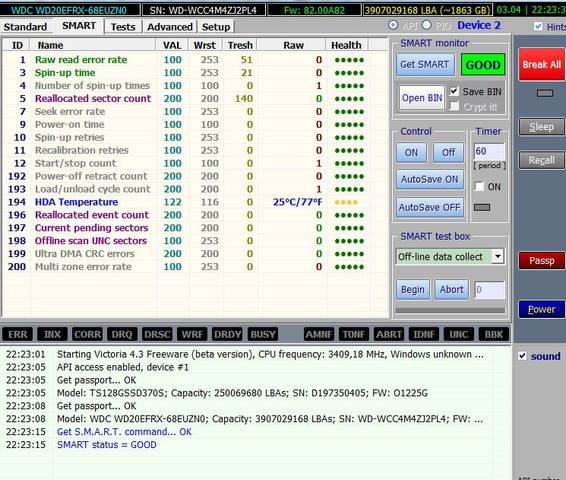The image size is (566, 480).
Task: Click the Sleep button
Action: (541, 127)
